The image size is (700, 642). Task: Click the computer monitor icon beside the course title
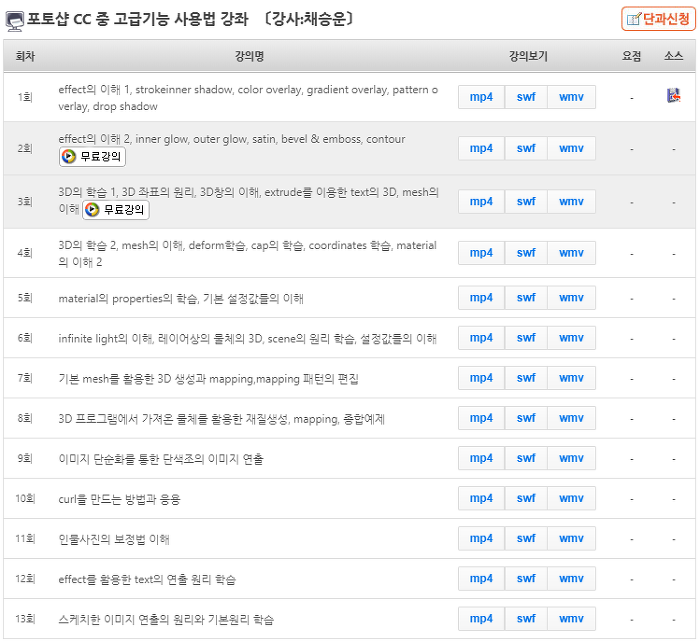click(x=14, y=21)
